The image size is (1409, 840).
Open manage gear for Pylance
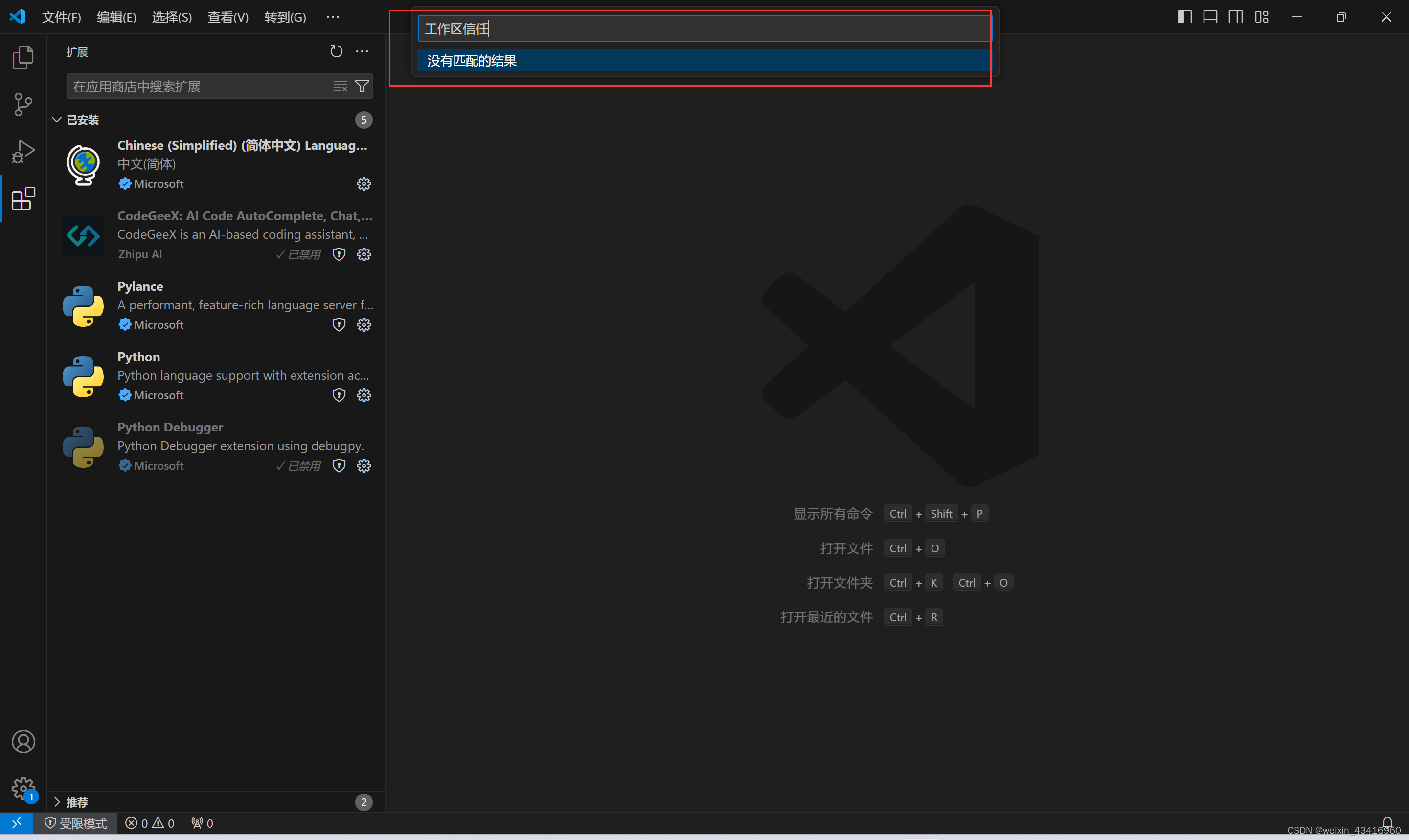pyautogui.click(x=364, y=324)
